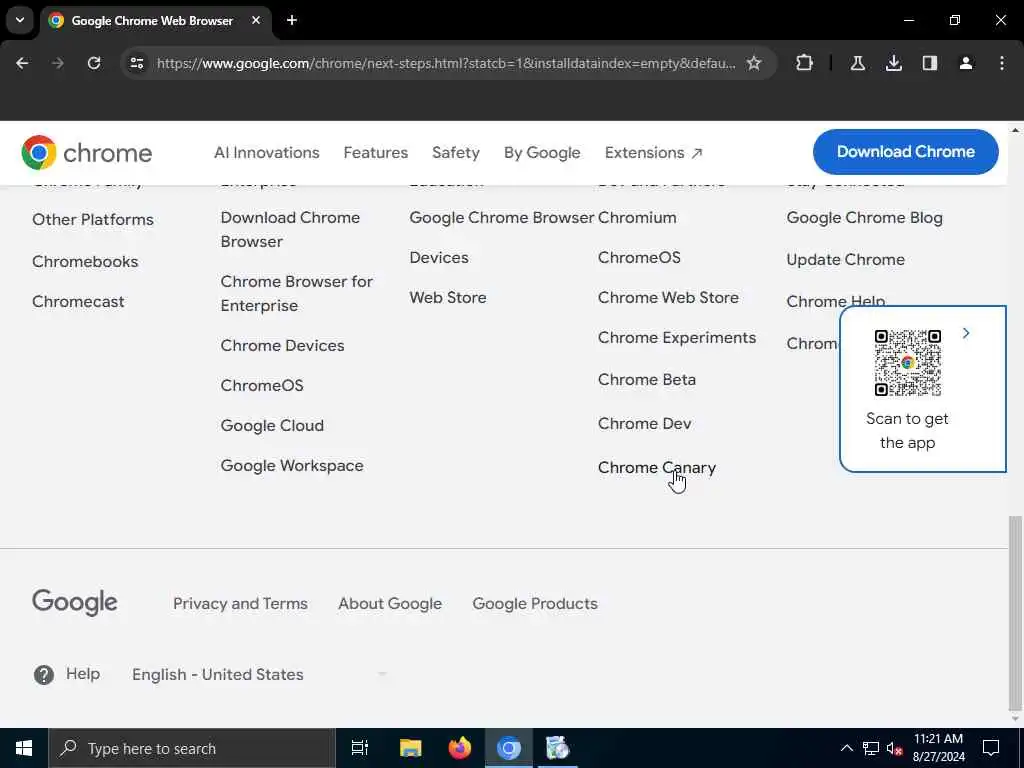Click the Download Chrome button
The height and width of the screenshot is (768, 1024).
point(905,152)
